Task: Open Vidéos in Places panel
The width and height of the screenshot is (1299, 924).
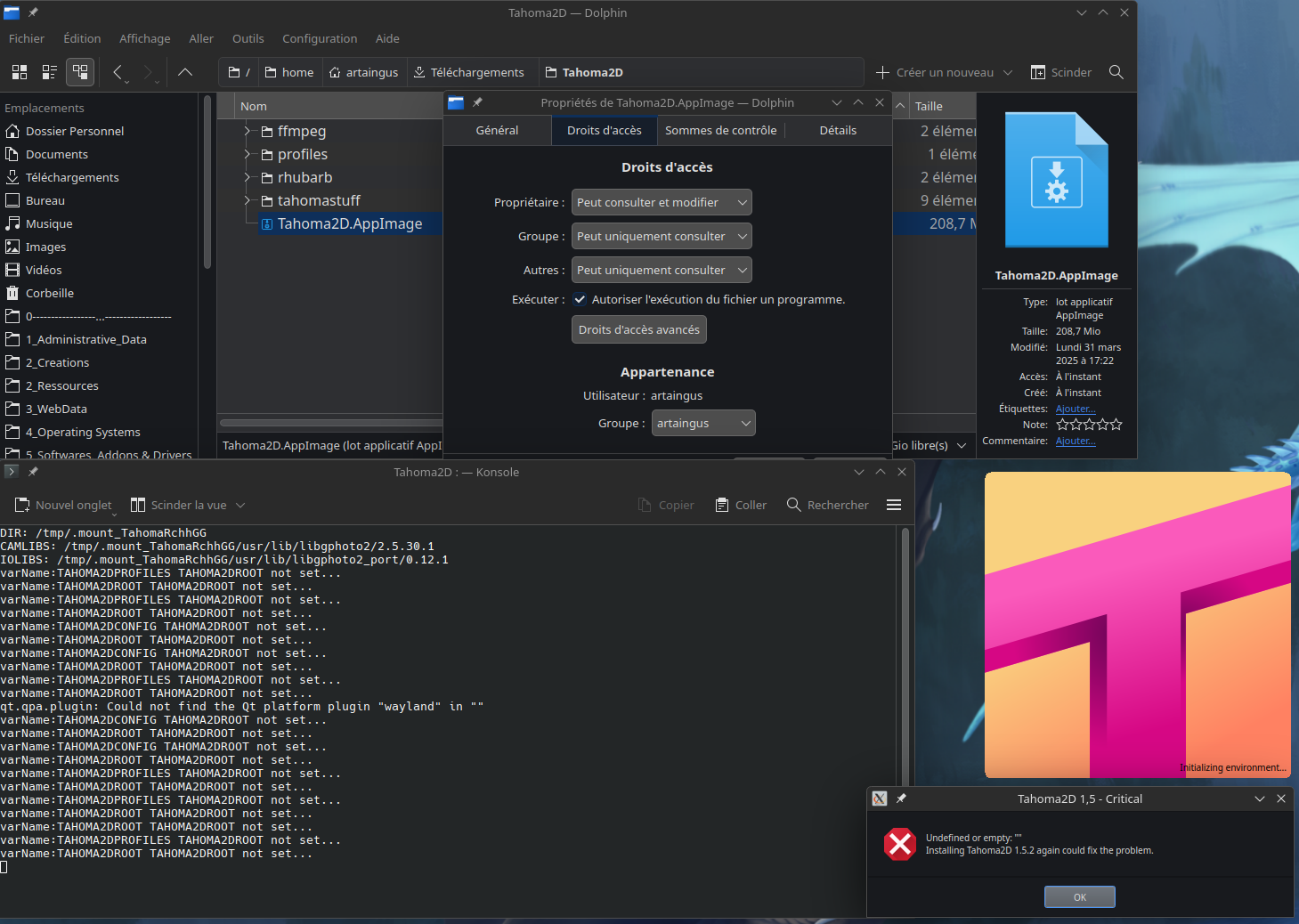Action: coord(44,270)
